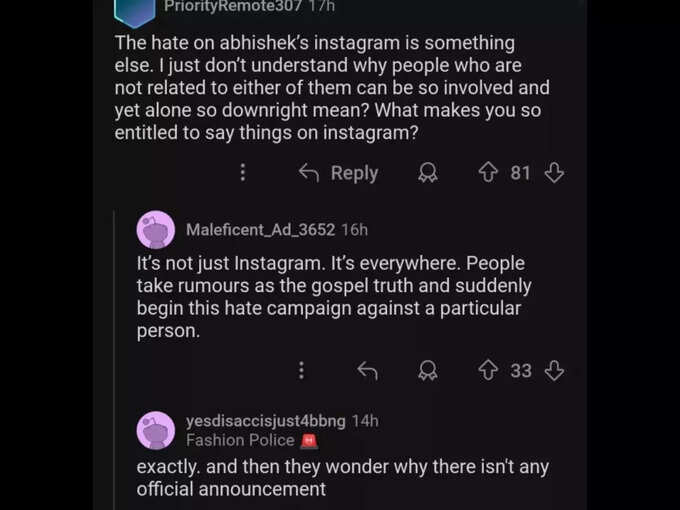Screen dimensions: 680x510
Task: Open three-dot menu on PriorityRemote307's comment
Action: pyautogui.click(x=243, y=172)
